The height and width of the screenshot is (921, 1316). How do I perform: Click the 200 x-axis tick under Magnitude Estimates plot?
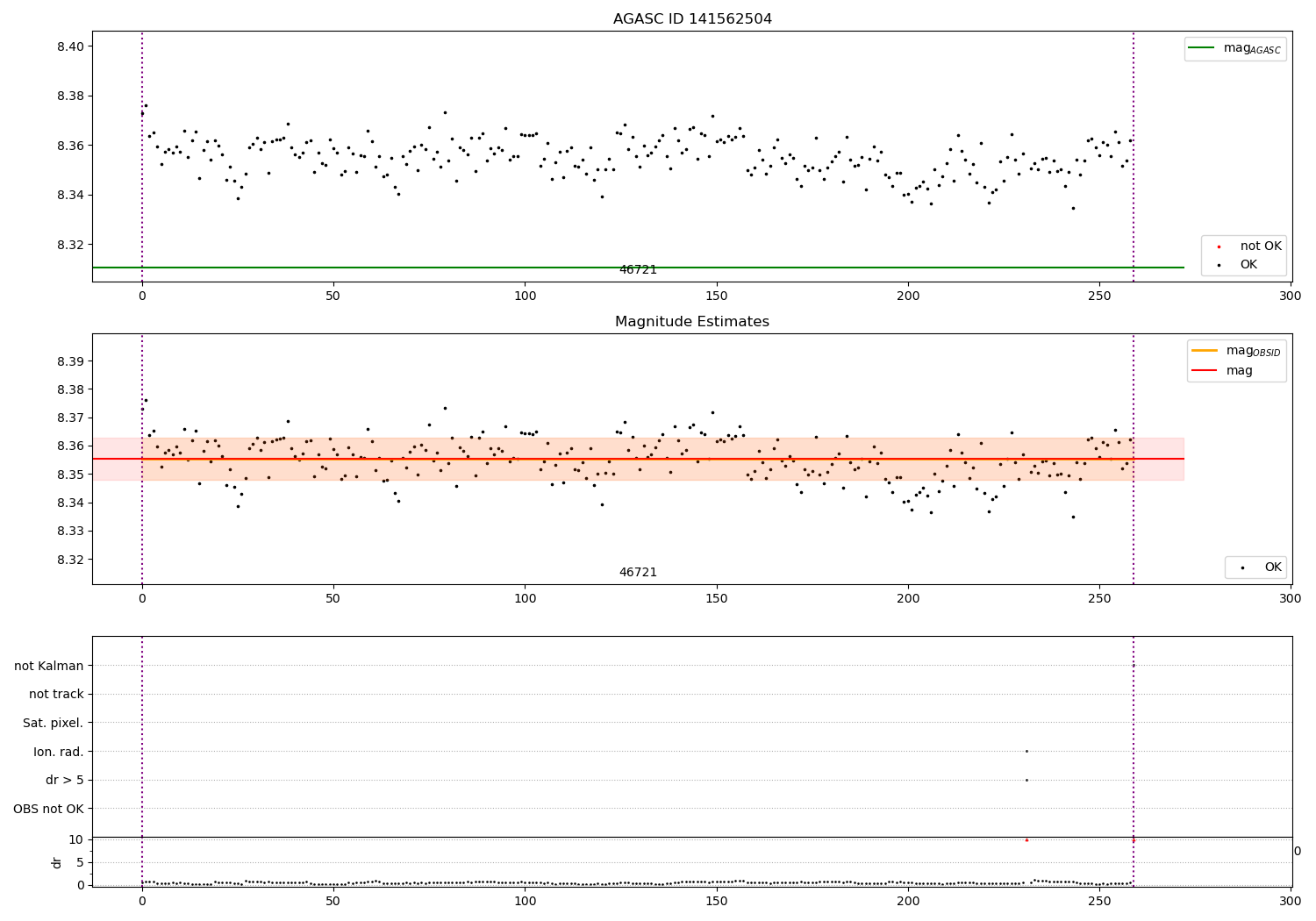(x=908, y=598)
